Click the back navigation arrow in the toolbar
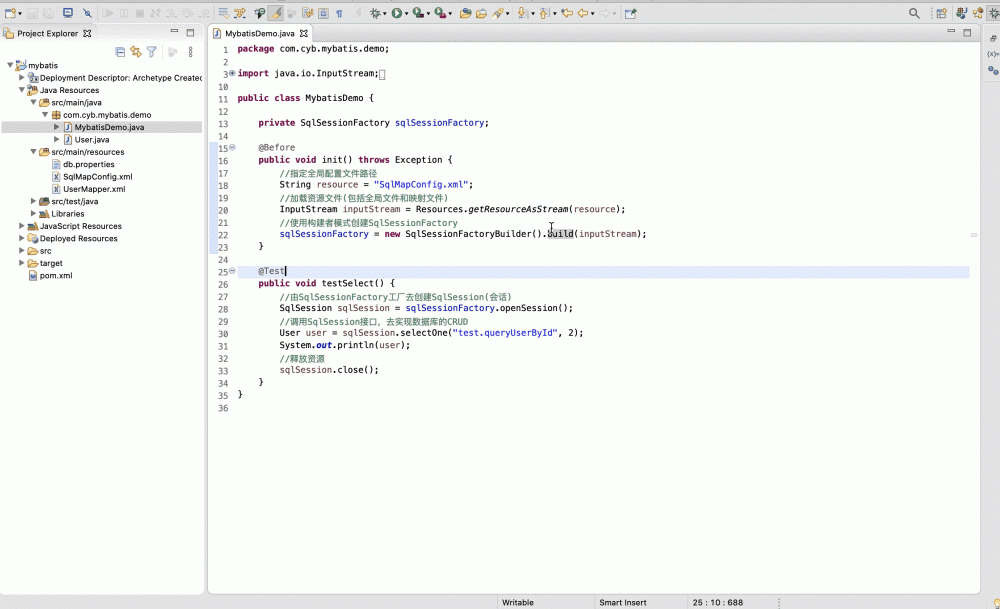Screen dimensions: 1000x609 pyautogui.click(x=582, y=14)
